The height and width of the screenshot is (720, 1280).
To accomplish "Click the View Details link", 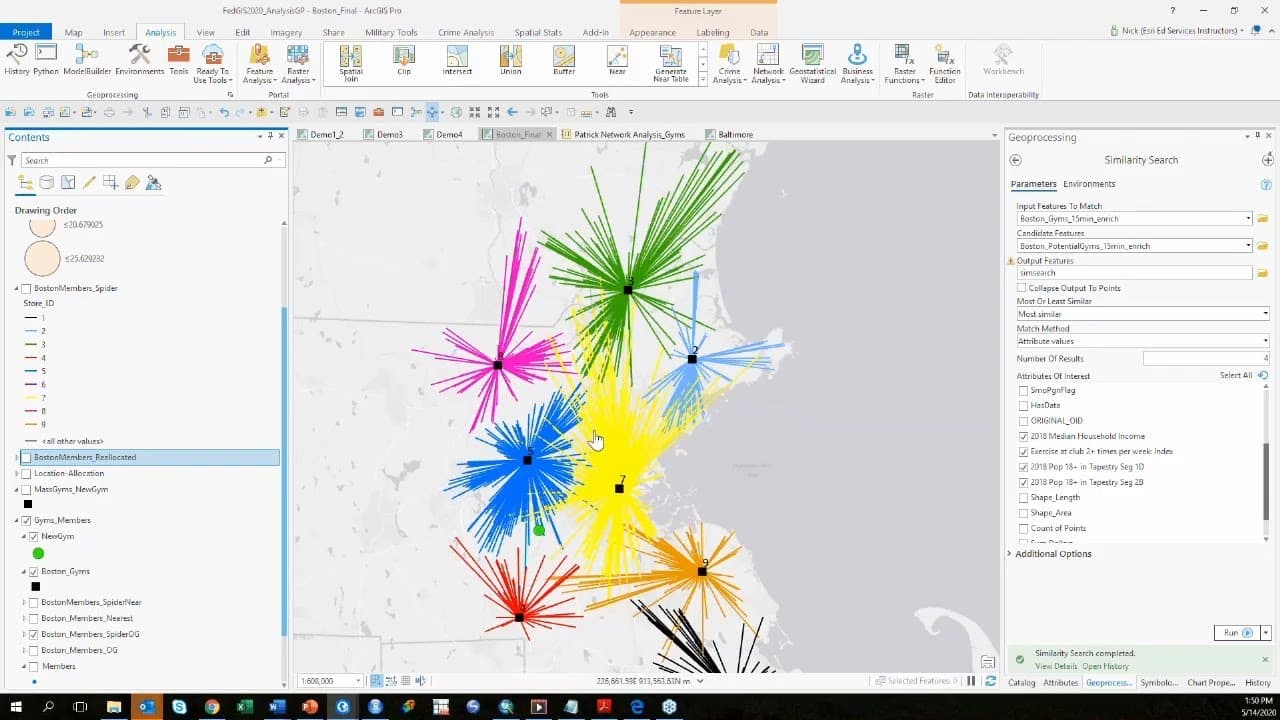I will pos(1056,666).
